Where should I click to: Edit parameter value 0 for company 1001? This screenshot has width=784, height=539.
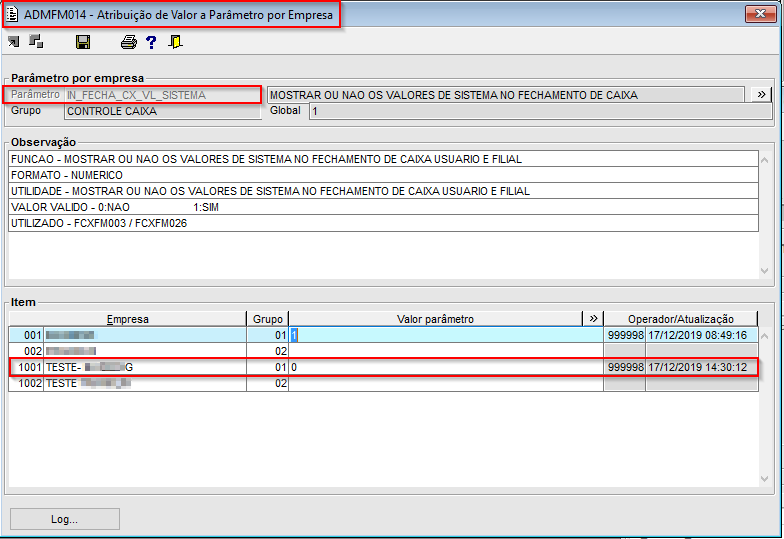446,367
